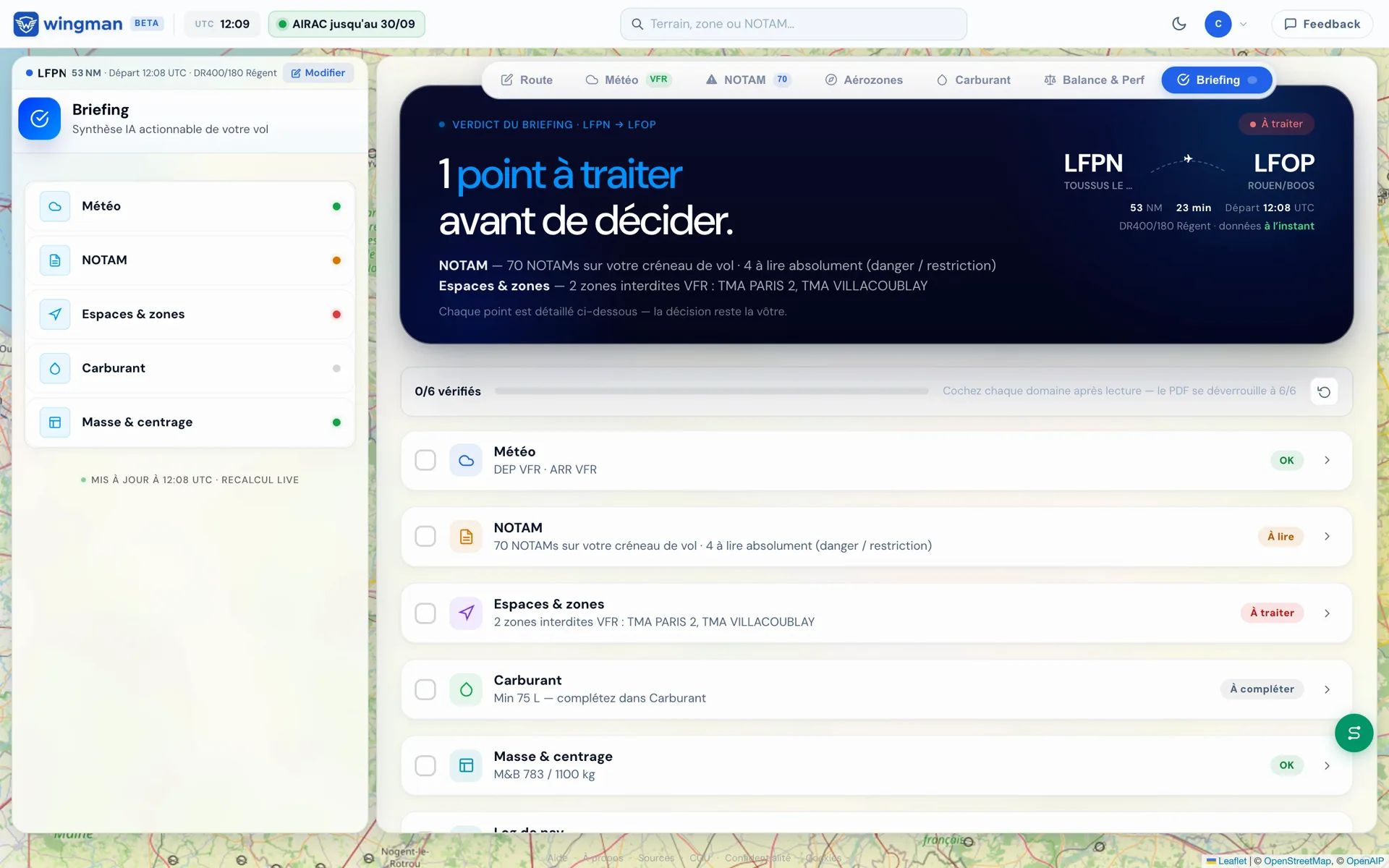The width and height of the screenshot is (1389, 868).
Task: Open the Feedback button
Action: [x=1322, y=24]
